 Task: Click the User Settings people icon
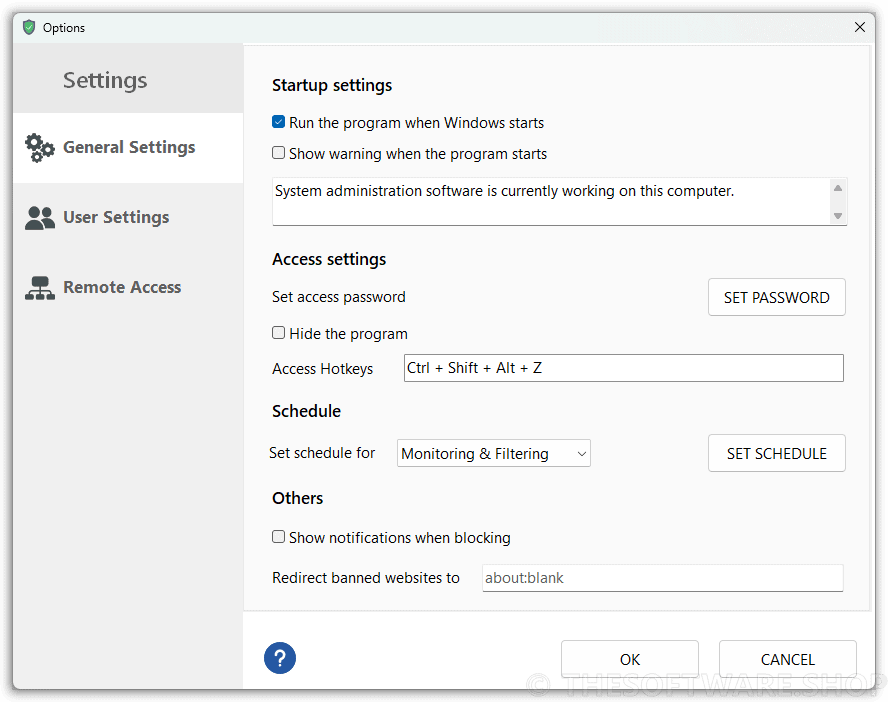tap(40, 218)
